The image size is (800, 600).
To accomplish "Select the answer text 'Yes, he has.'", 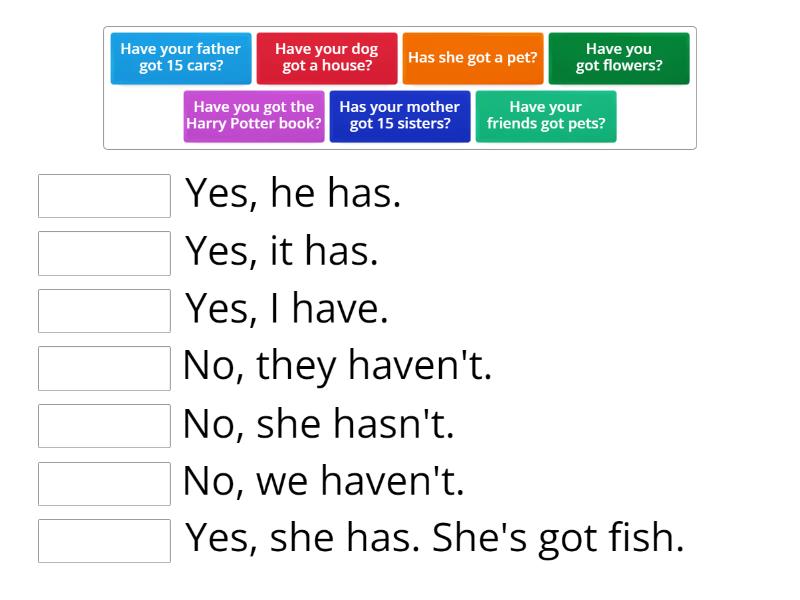I will [x=295, y=193].
